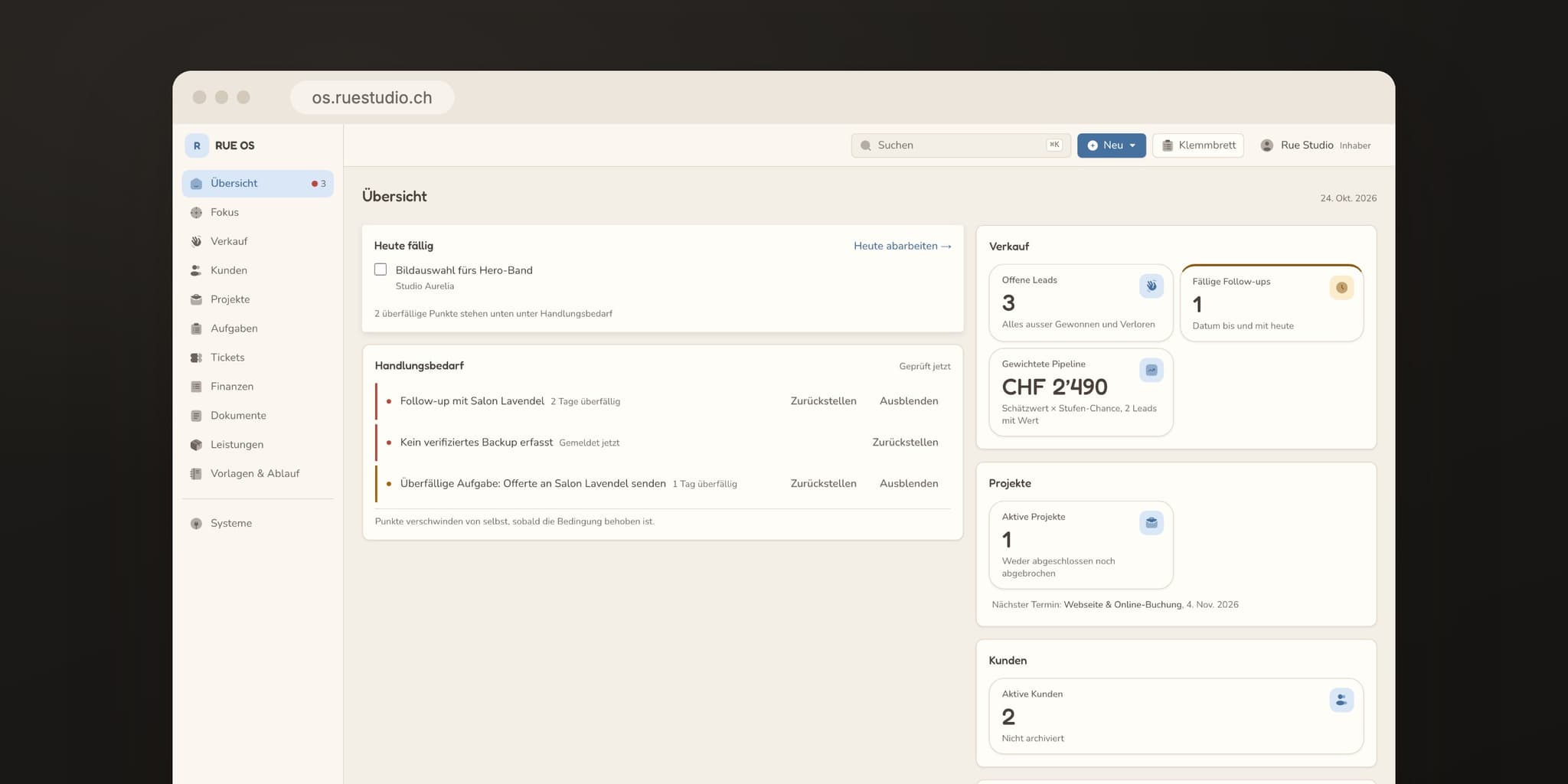Viewport: 1568px width, 784px height.
Task: Click the Suchen search field
Action: pos(961,145)
